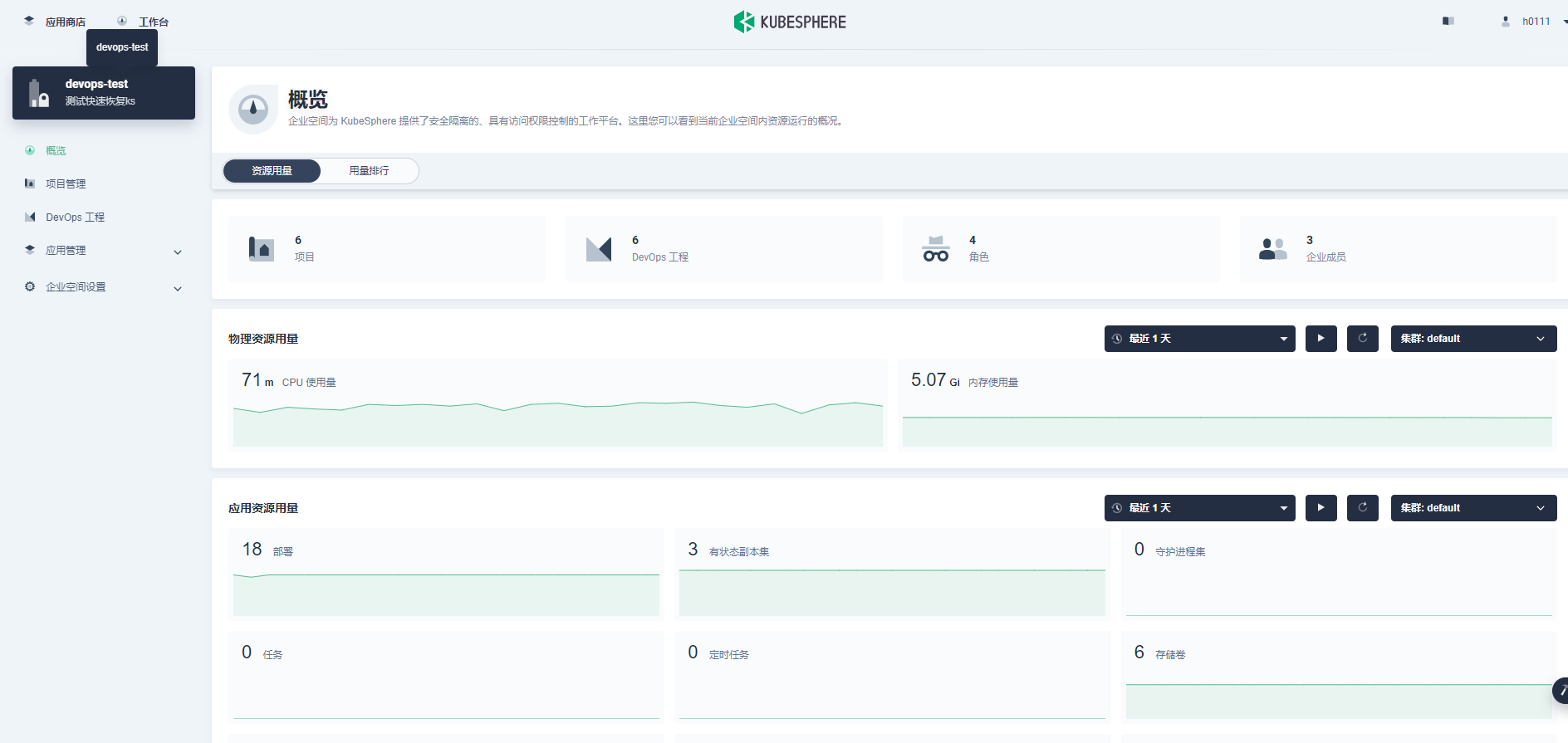This screenshot has width=1568, height=743.
Task: Click the 守护进程集 label
Action: pos(1180,552)
